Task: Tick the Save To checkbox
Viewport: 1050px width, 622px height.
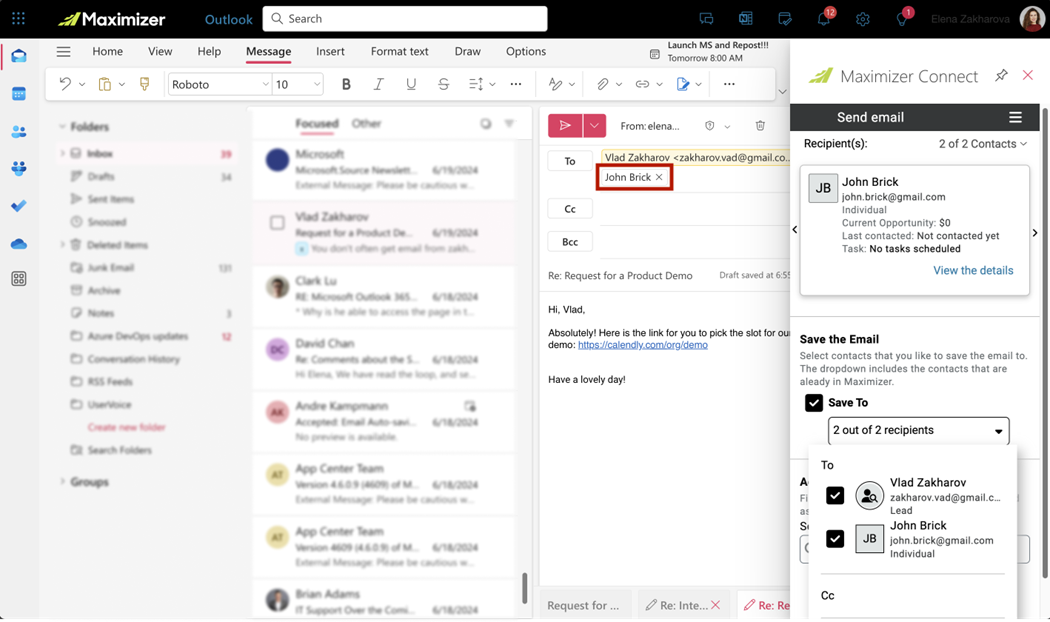Action: tap(814, 402)
